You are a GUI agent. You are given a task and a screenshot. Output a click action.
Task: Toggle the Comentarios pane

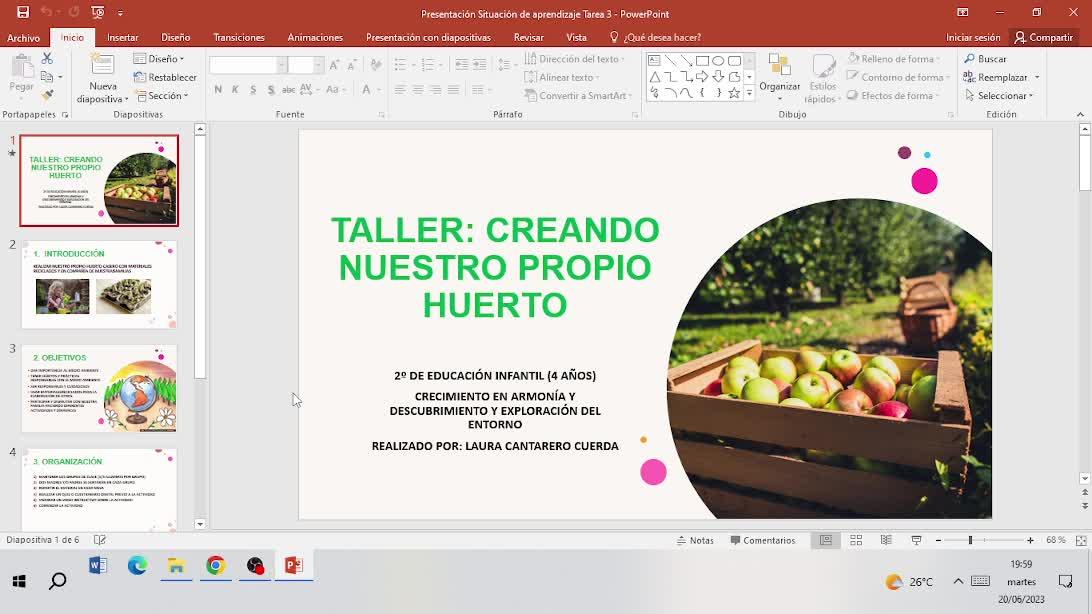coord(762,540)
